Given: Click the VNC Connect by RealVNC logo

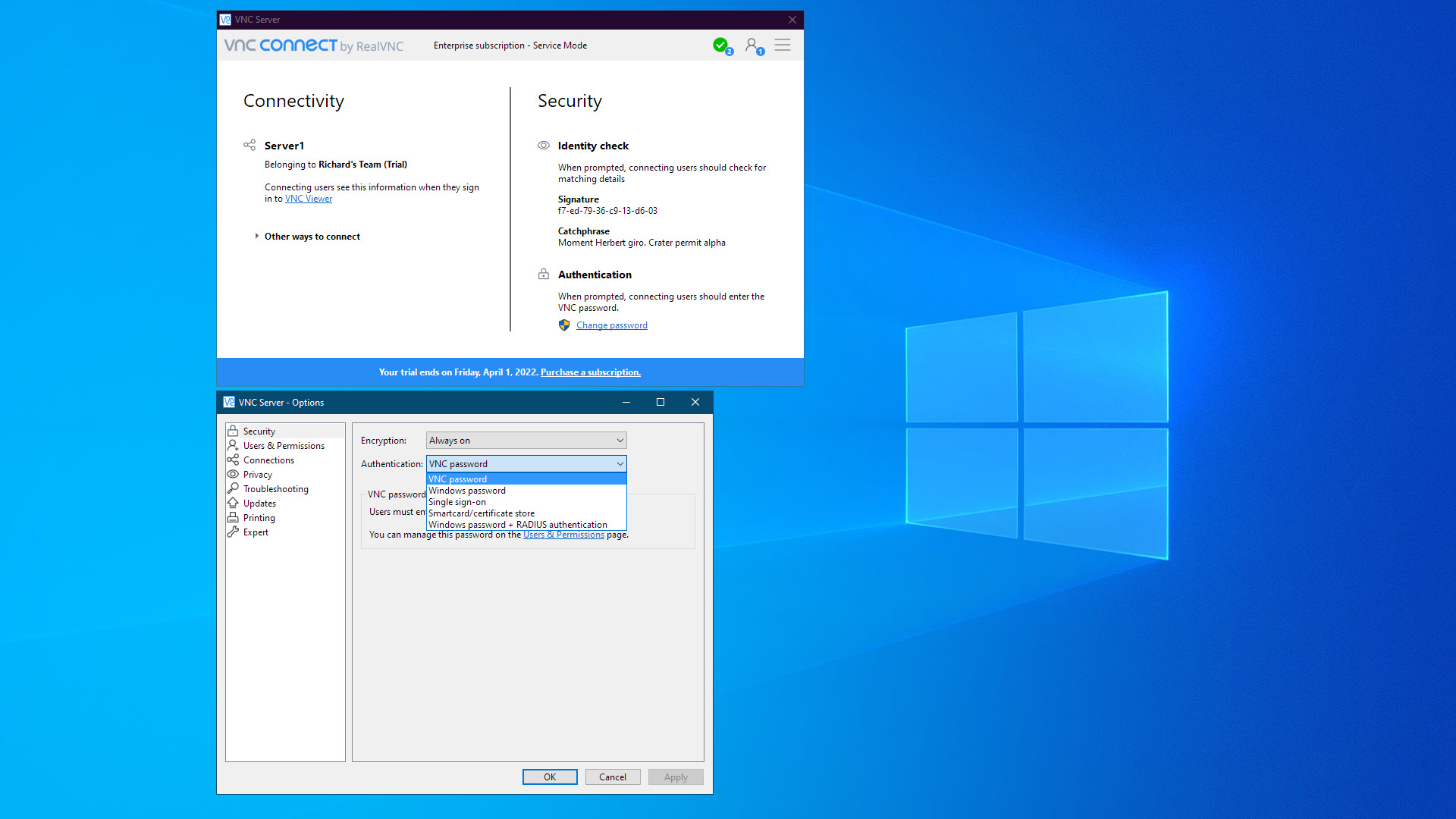Looking at the screenshot, I should coord(313,45).
